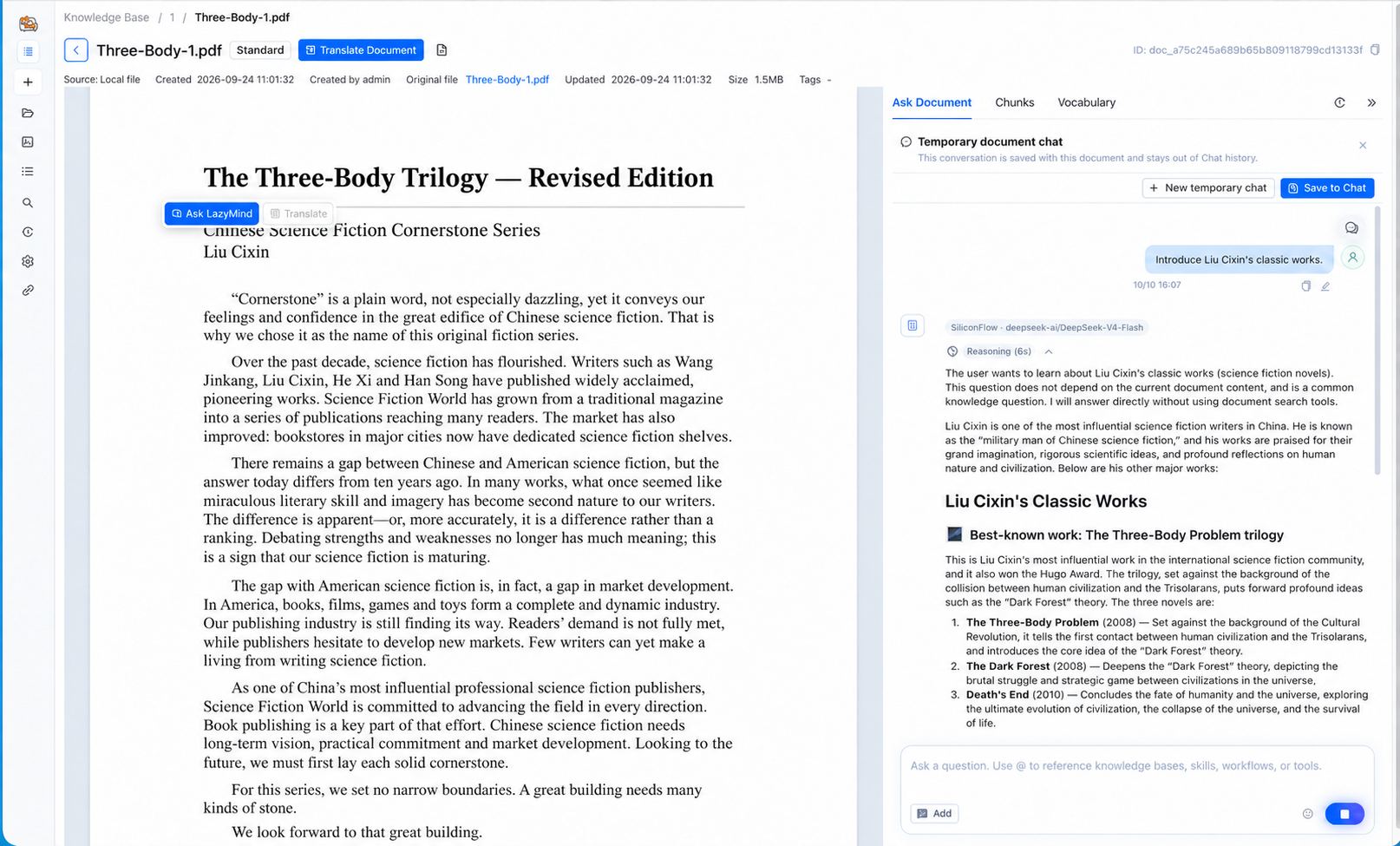Click the SiliconFlow DeepSeek-V4-Flash model tag

click(x=1046, y=327)
